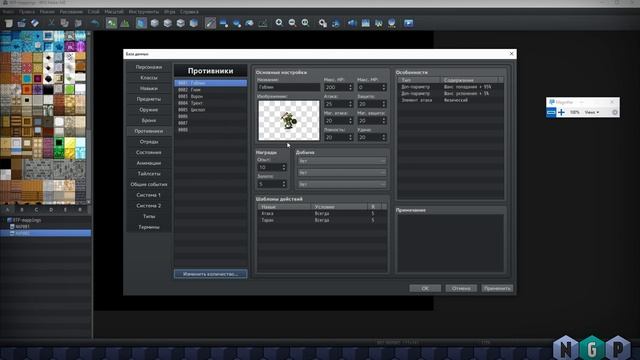Switch to the Общие события tab

tap(149, 184)
